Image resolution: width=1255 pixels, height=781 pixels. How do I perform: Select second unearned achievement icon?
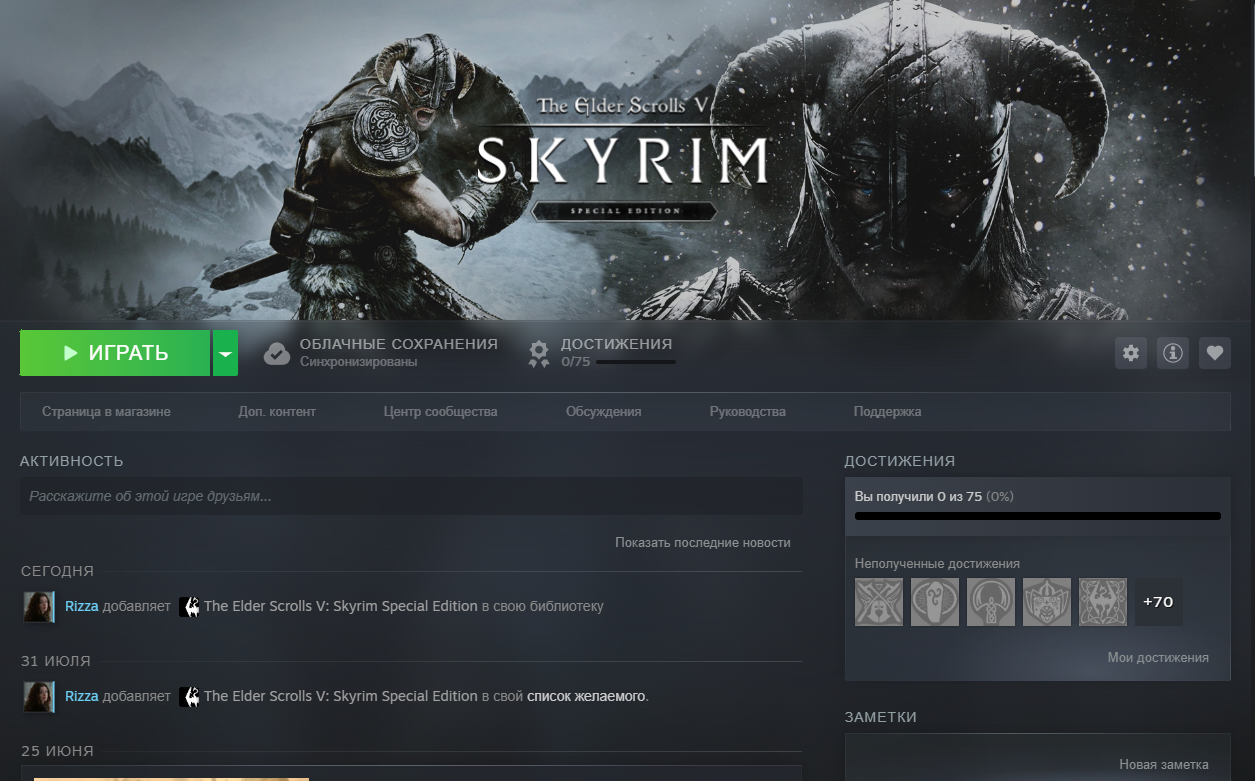(x=935, y=602)
